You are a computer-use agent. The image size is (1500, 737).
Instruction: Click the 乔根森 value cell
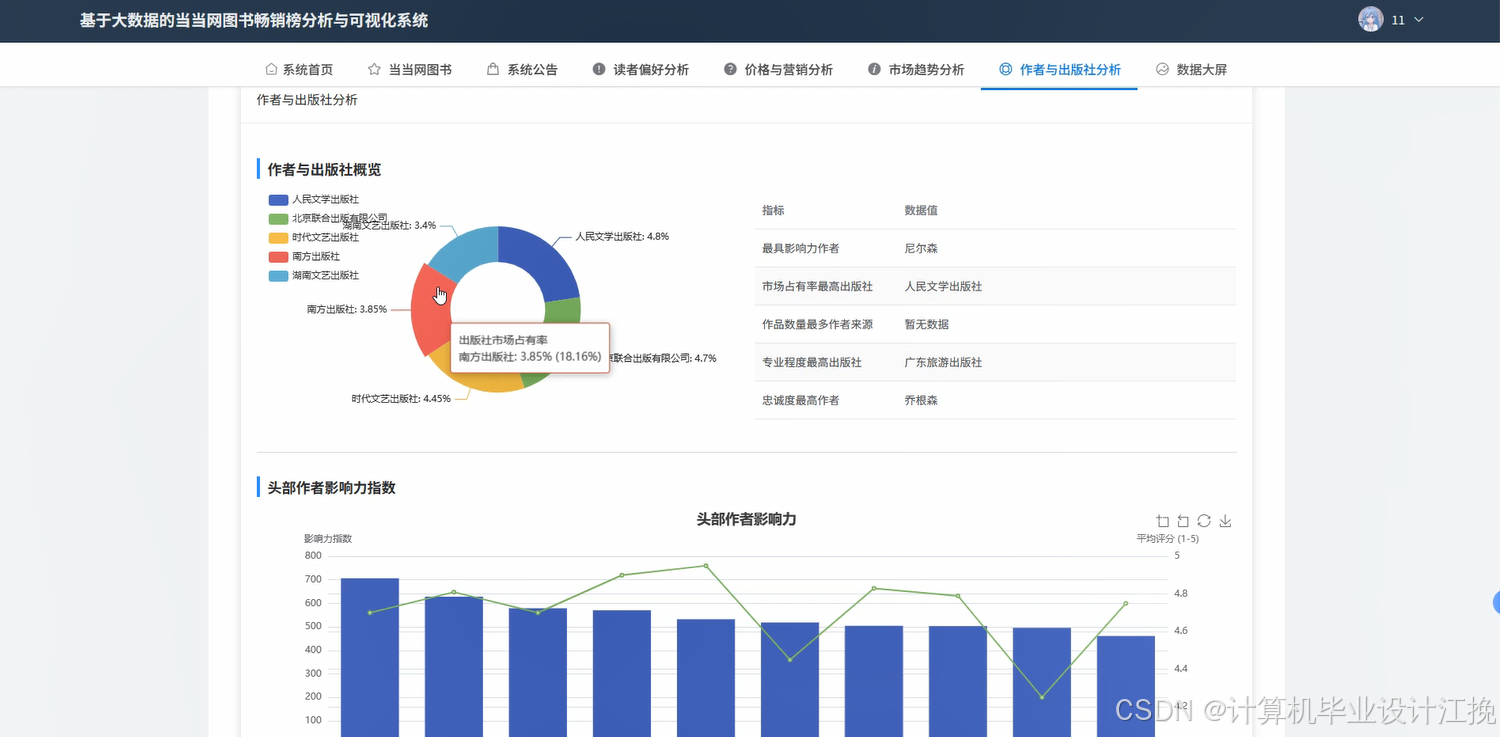(x=921, y=400)
